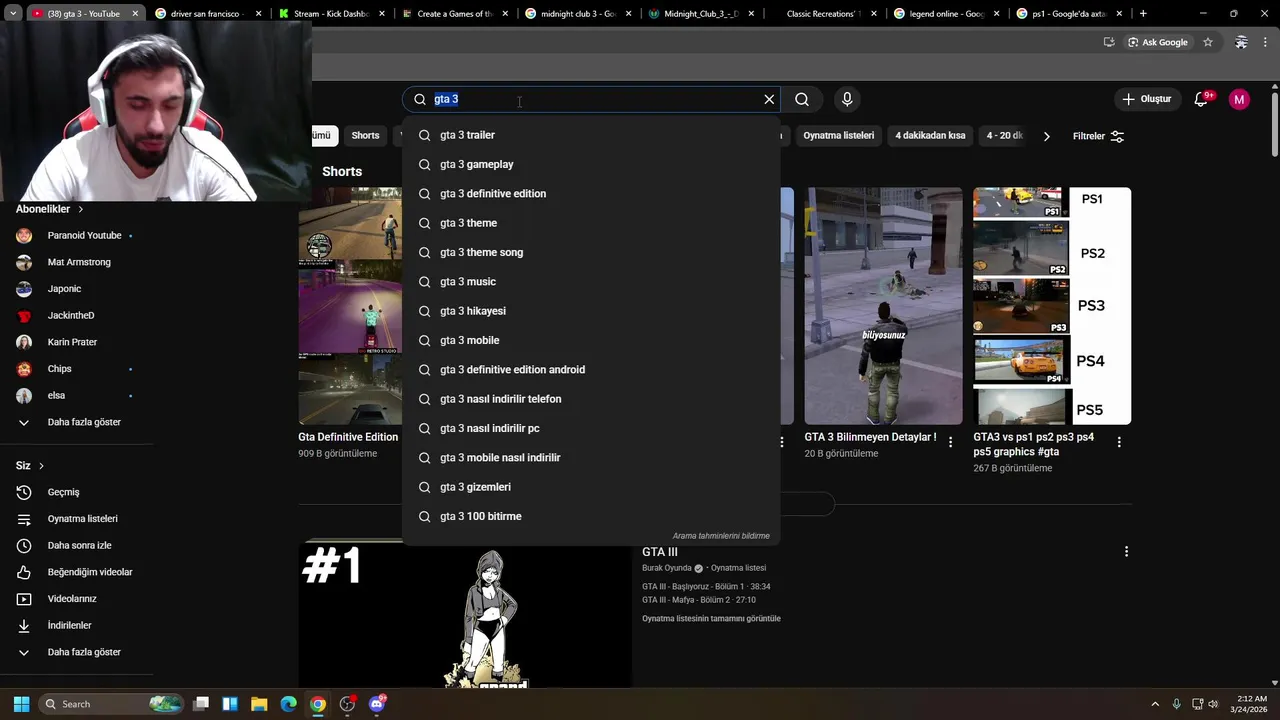The width and height of the screenshot is (1280, 720).
Task: Select the Shorts filter chip
Action: click(x=365, y=135)
